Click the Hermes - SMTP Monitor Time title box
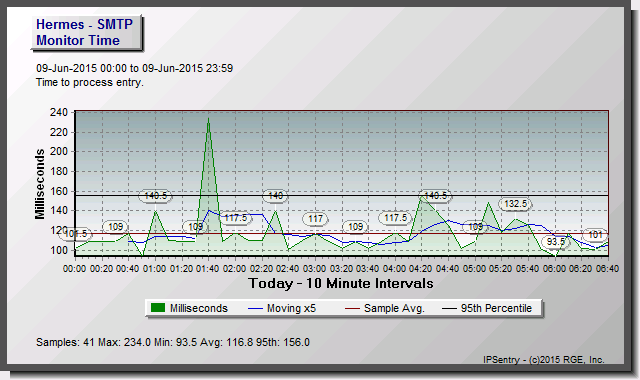The width and height of the screenshot is (640, 380). pyautogui.click(x=87, y=33)
